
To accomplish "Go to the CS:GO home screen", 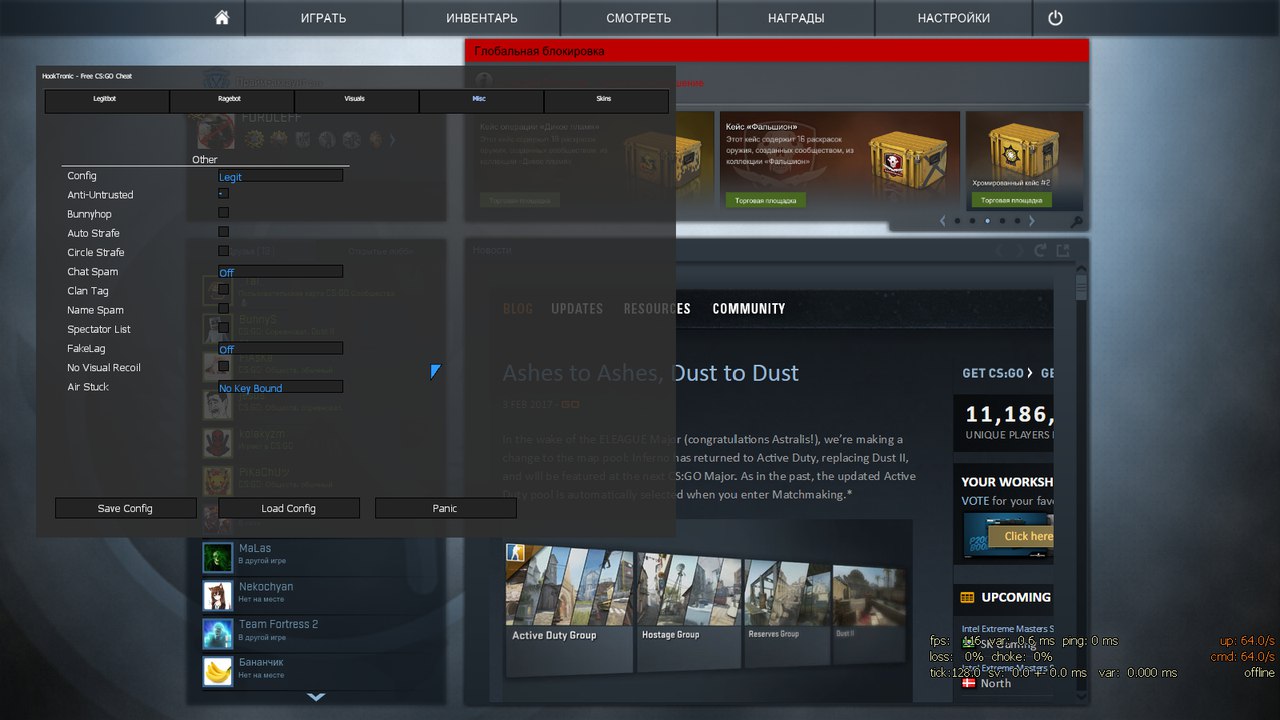I will click(222, 18).
